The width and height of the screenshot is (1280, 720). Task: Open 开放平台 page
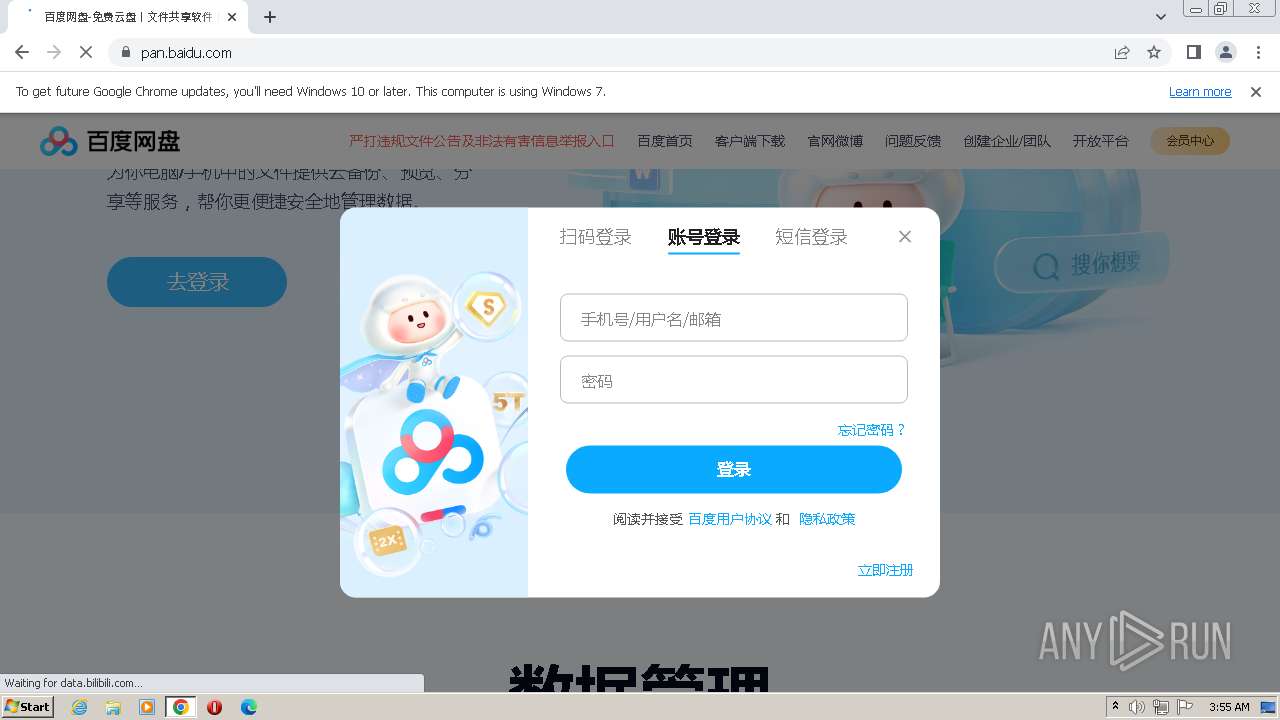[x=1101, y=141]
